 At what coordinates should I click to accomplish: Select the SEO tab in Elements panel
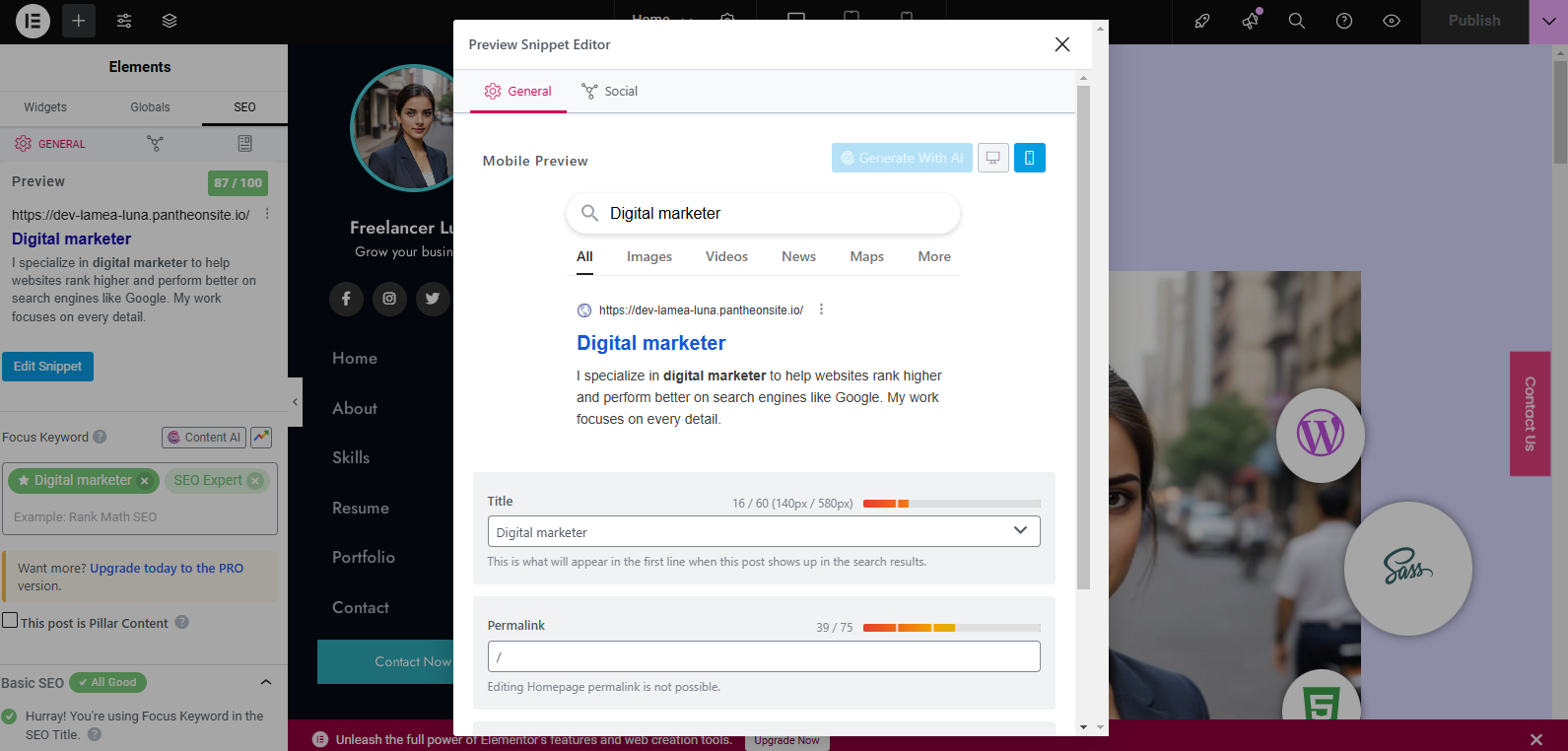(x=244, y=107)
